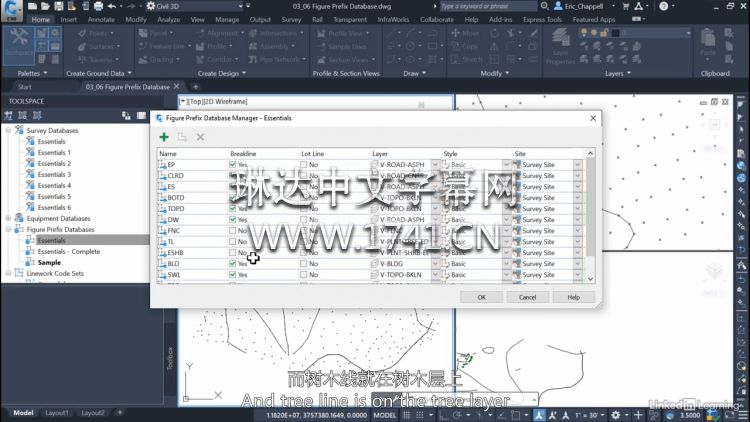Click the Customization menu icon on status bar
The image size is (750, 422).
coord(743,415)
